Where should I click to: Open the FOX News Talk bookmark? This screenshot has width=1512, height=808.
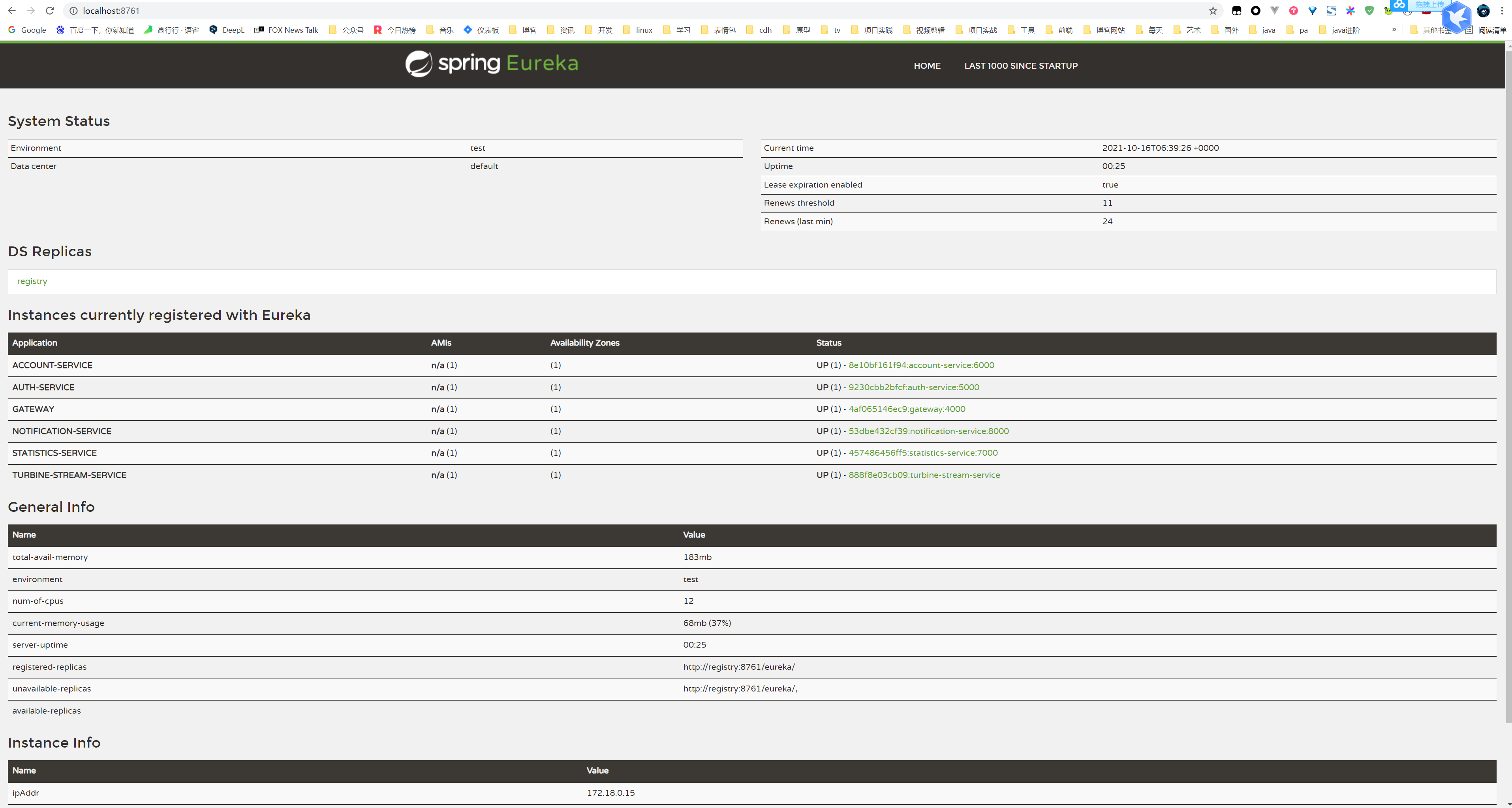pos(286,30)
